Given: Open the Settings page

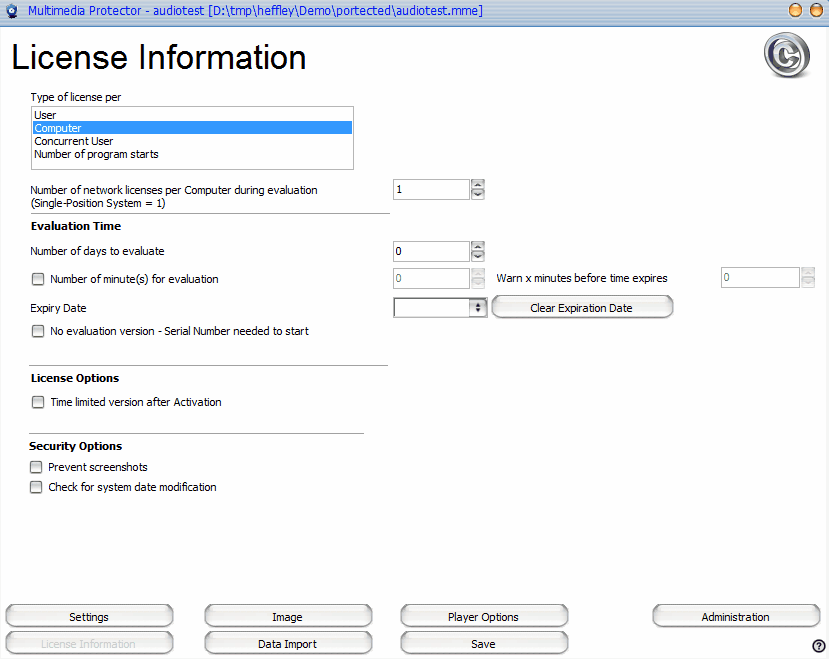Looking at the screenshot, I should pyautogui.click(x=89, y=617).
